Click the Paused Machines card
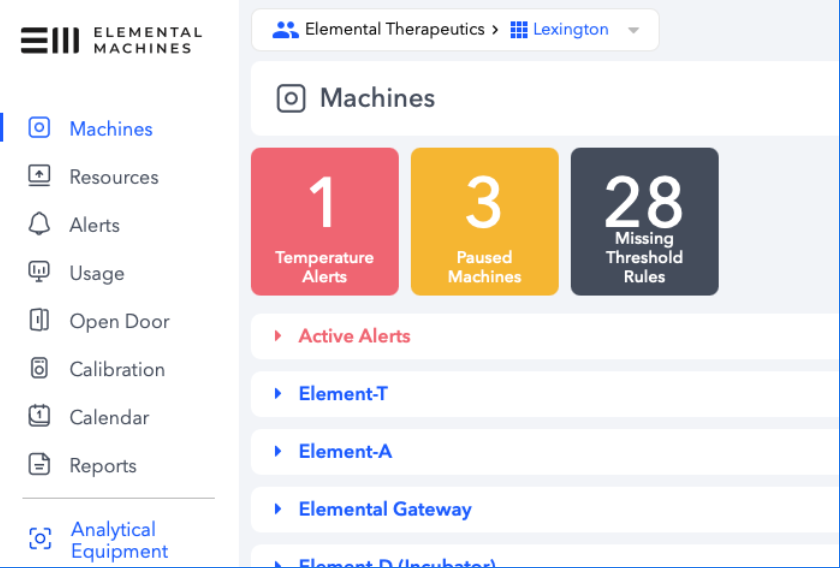Image resolution: width=840 pixels, height=568 pixels. 485,221
